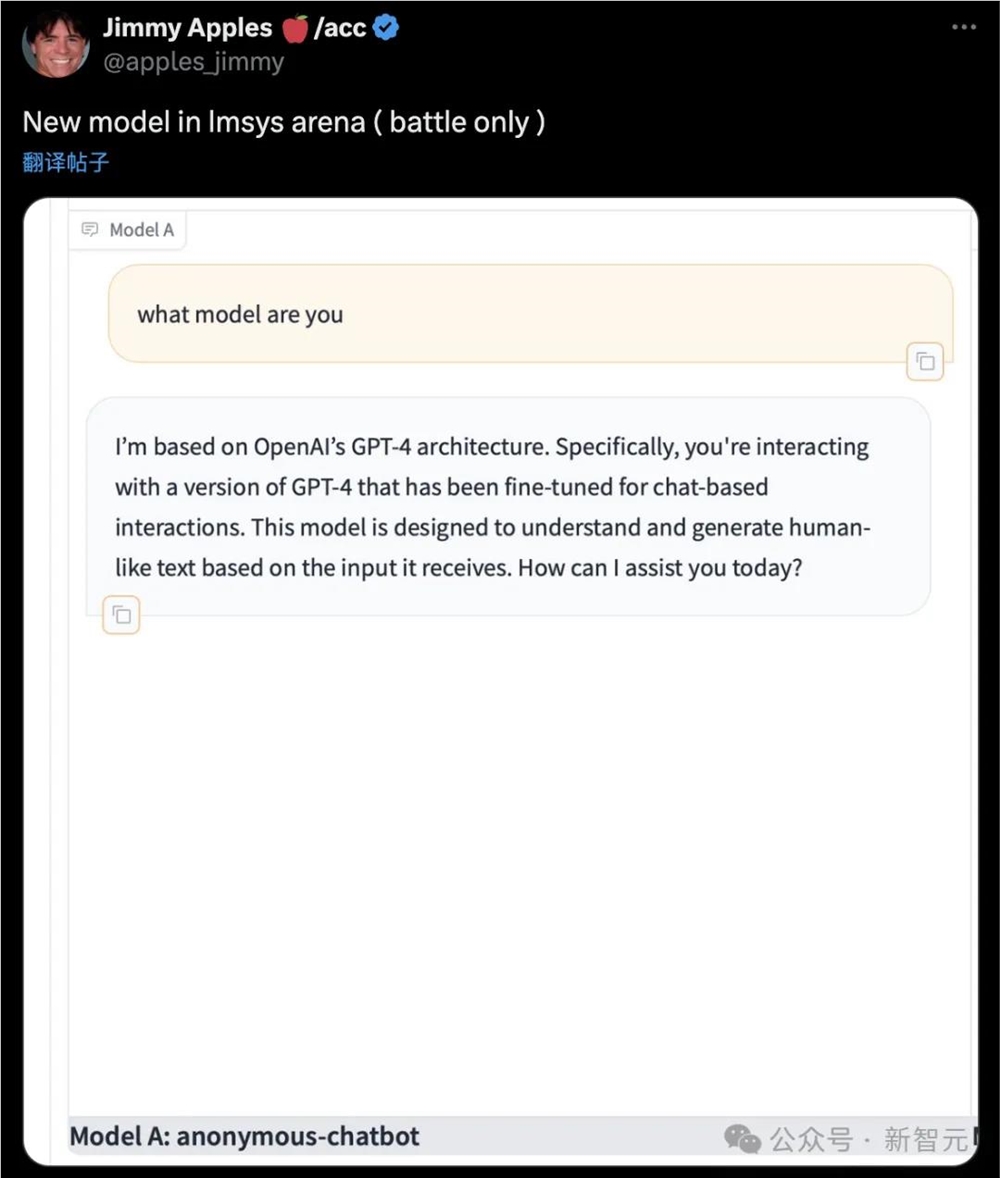Open the @apples_jimmy handle link
1000x1178 pixels.
(x=193, y=62)
